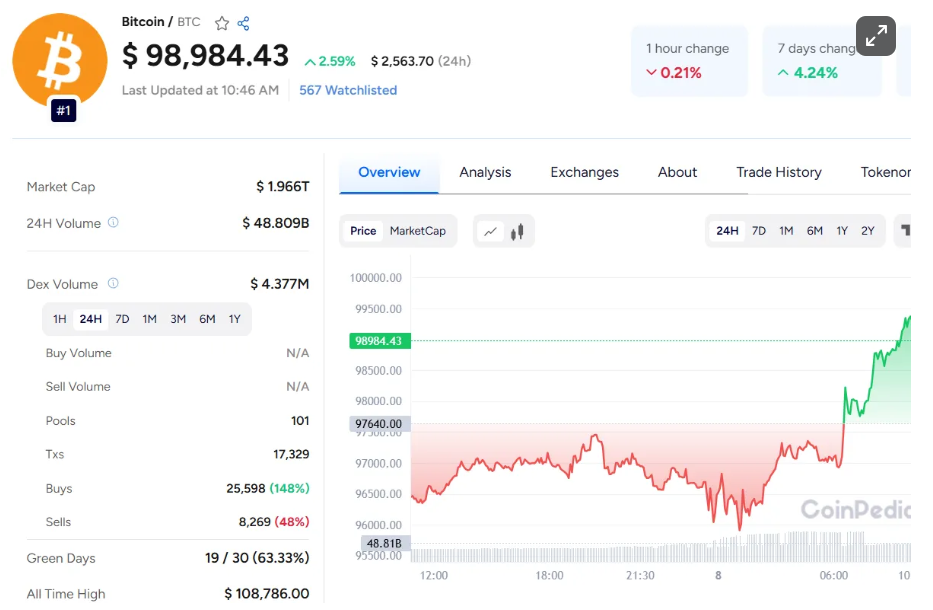Click the 7 days change card
The height and width of the screenshot is (610, 933).
pyautogui.click(x=822, y=61)
